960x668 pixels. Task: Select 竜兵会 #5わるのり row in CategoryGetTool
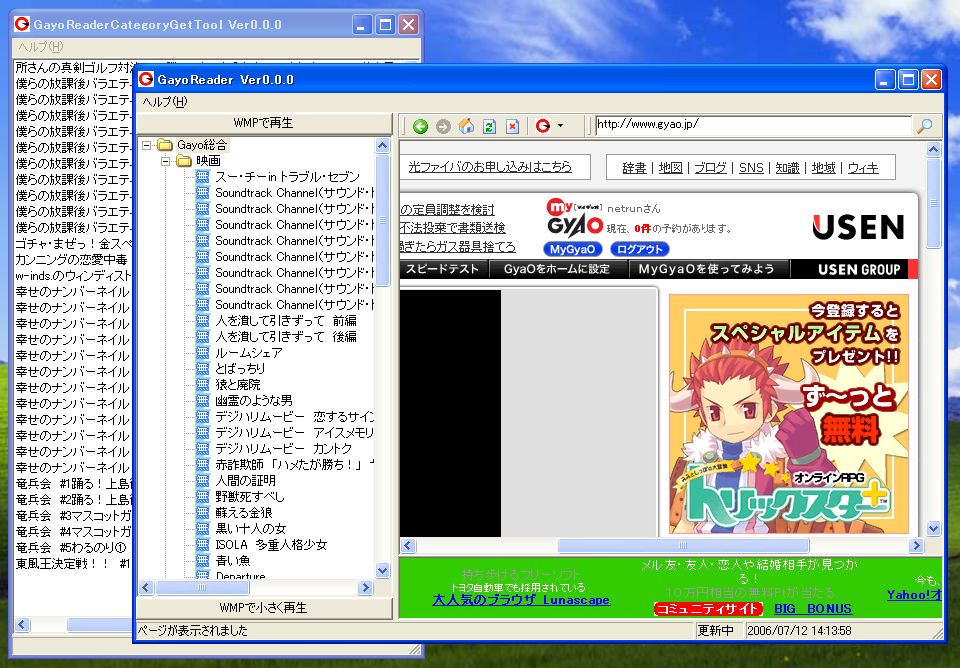point(73,547)
